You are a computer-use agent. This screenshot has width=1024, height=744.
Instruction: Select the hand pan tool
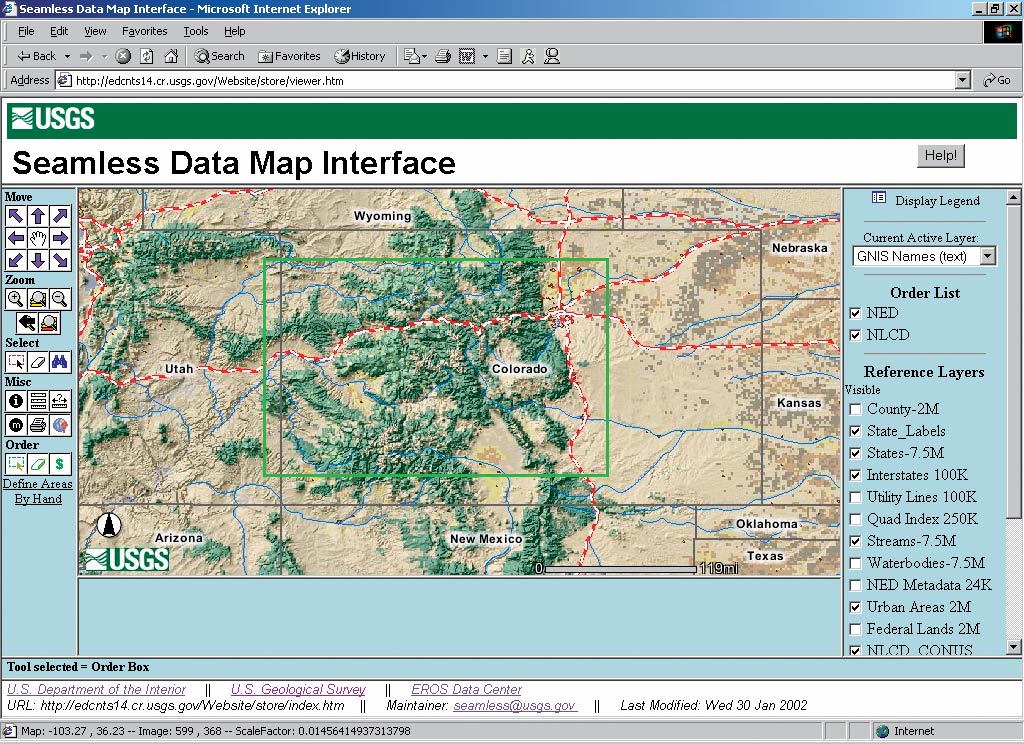point(38,237)
